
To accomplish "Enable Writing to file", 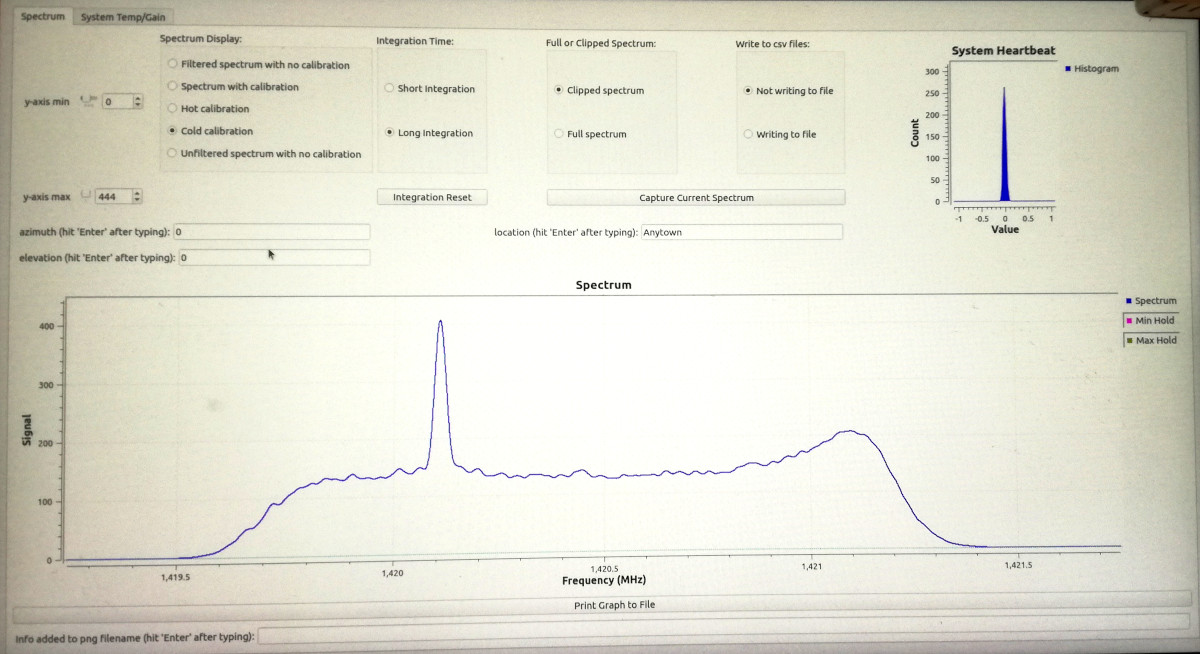I will click(748, 134).
